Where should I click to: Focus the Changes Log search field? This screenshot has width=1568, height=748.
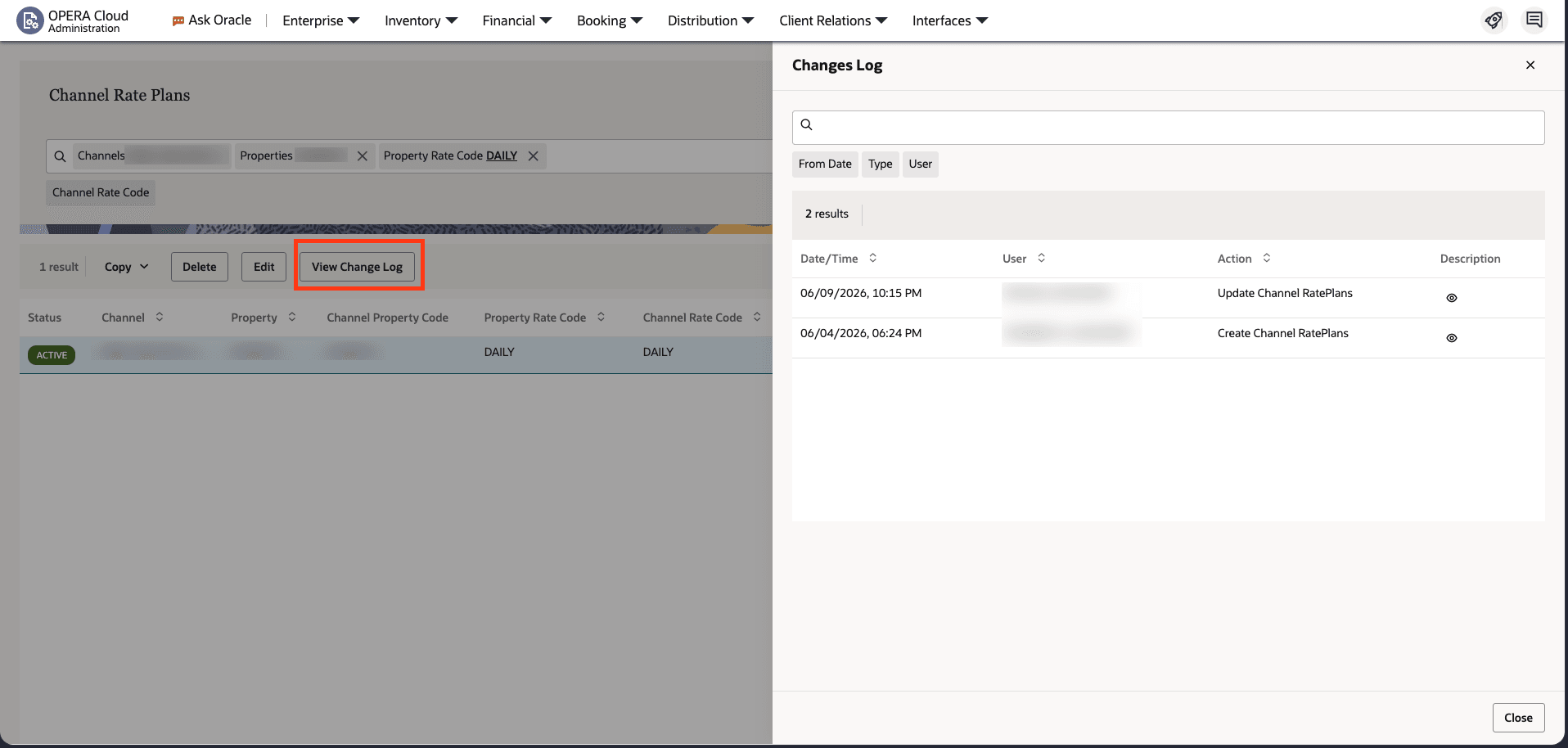(x=1168, y=128)
